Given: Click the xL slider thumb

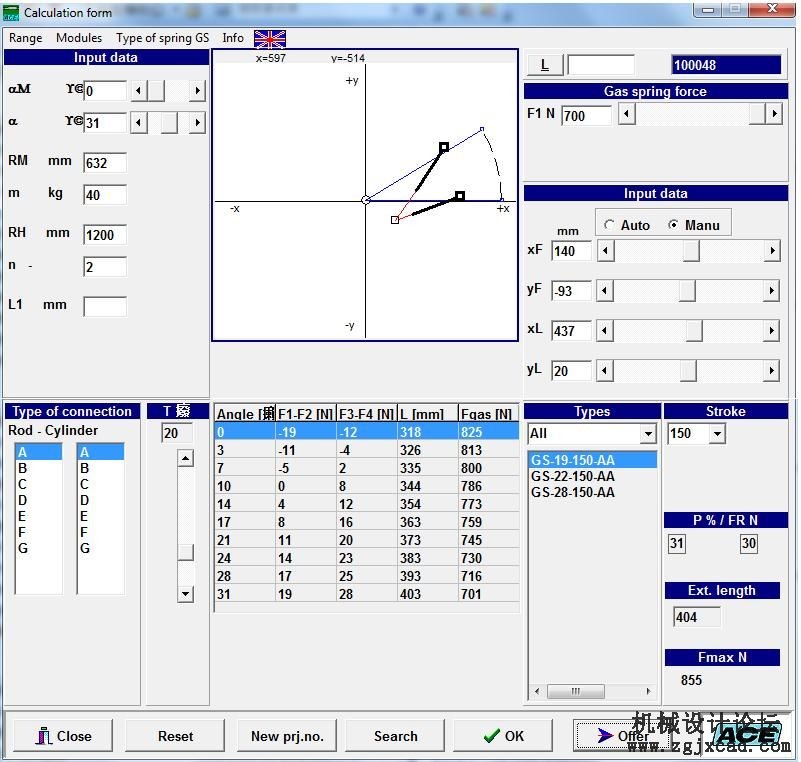Looking at the screenshot, I should 694,331.
